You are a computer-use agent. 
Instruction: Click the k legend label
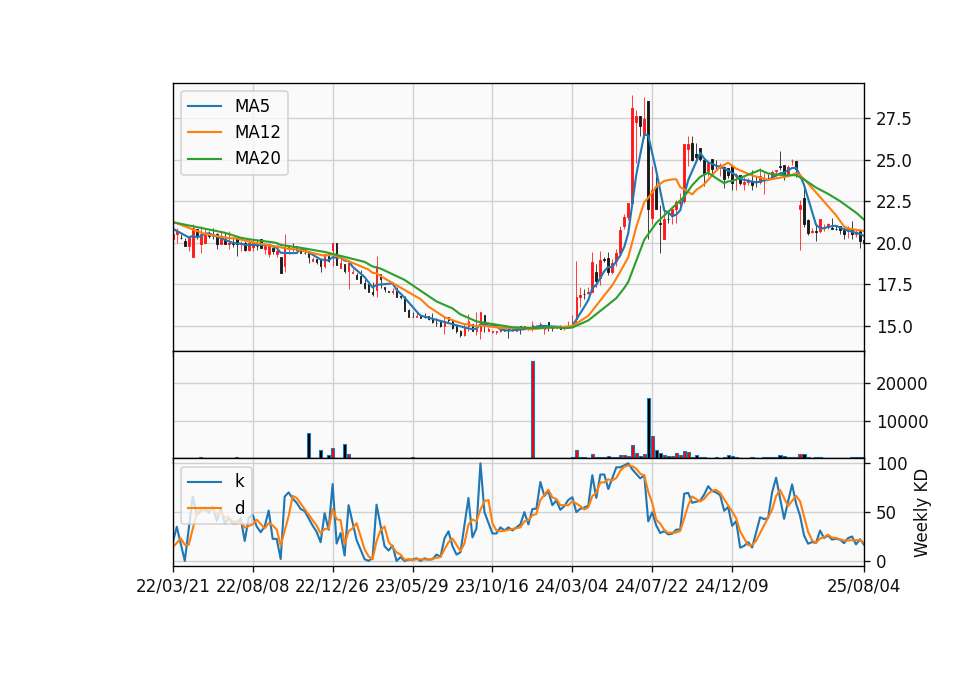coord(239,481)
